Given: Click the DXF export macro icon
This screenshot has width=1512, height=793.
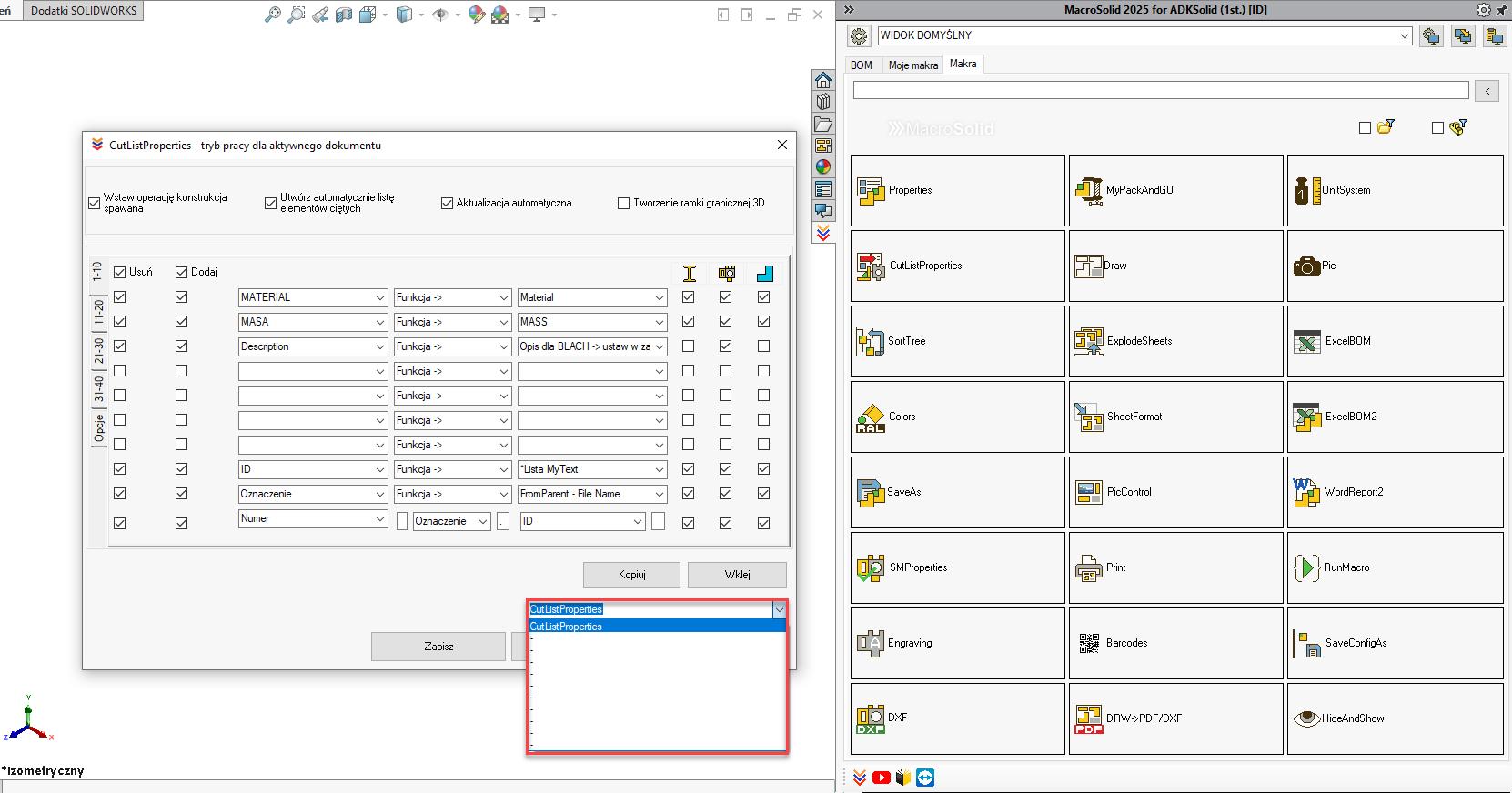Looking at the screenshot, I should point(871,718).
